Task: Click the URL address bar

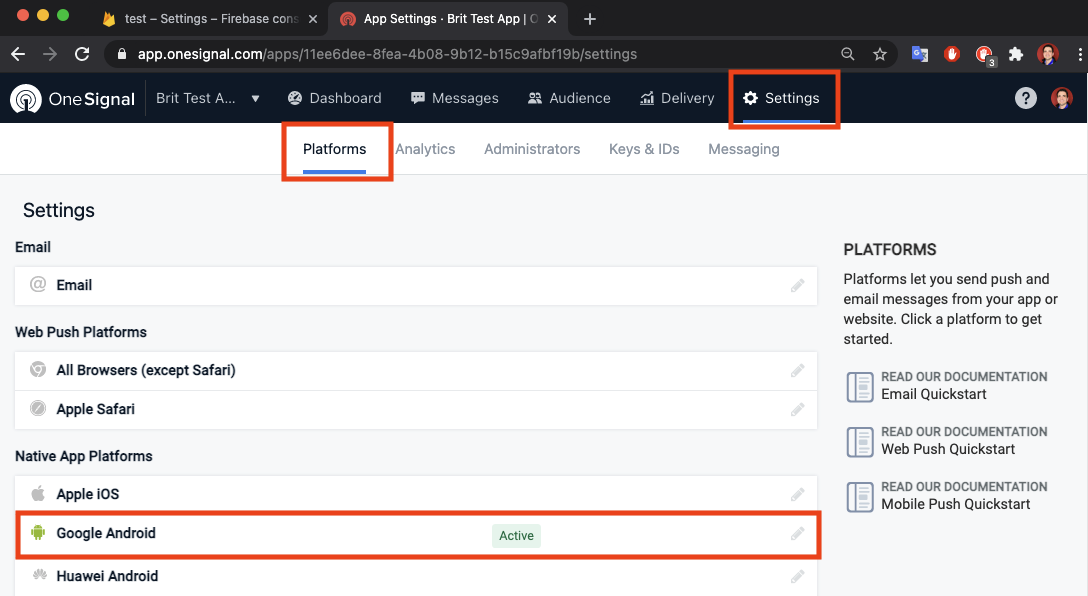Action: pyautogui.click(x=472, y=54)
